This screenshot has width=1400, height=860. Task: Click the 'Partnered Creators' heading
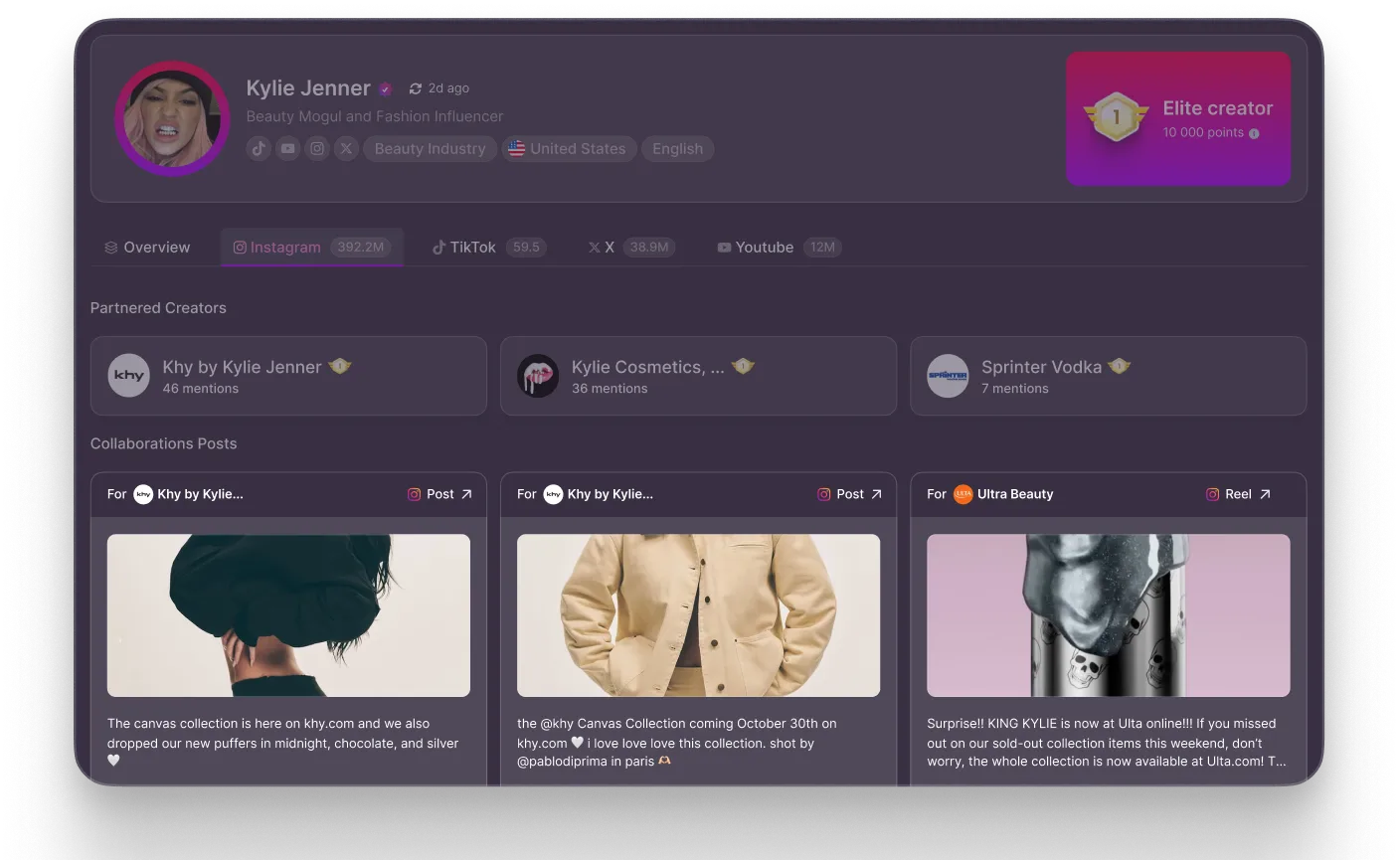tap(158, 308)
